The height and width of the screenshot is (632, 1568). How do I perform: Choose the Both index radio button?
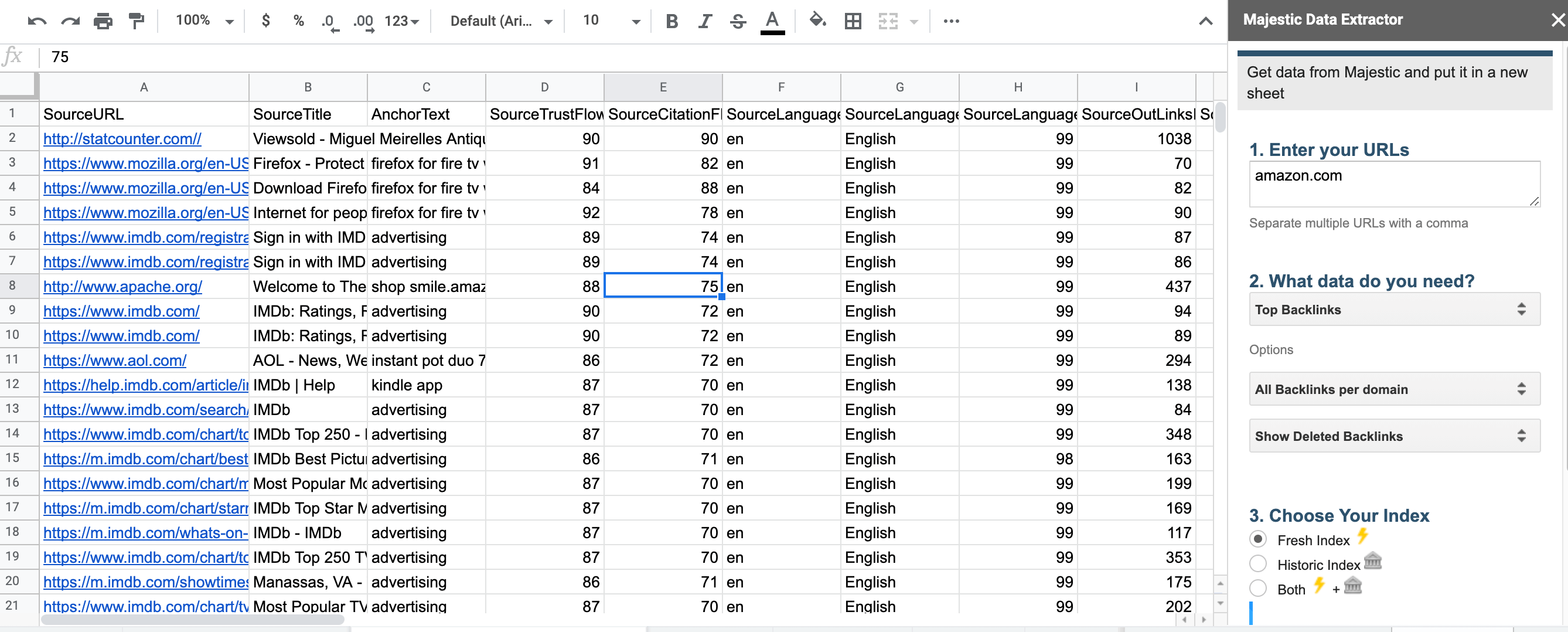coord(1257,589)
